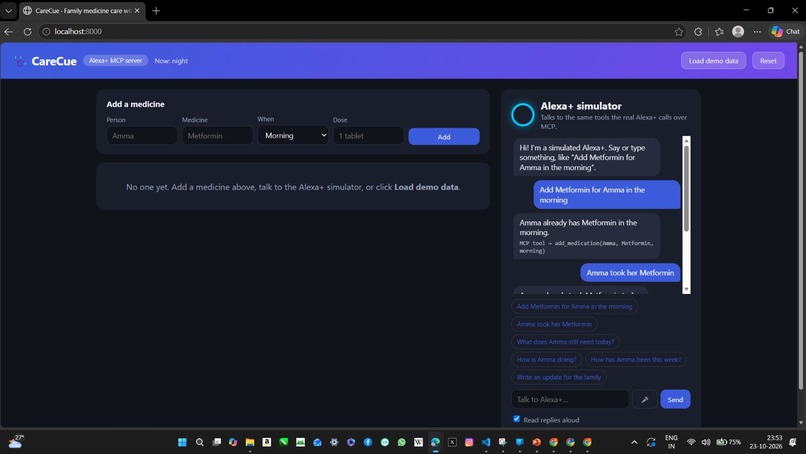
Task: Open the browser profile avatar
Action: (x=738, y=31)
